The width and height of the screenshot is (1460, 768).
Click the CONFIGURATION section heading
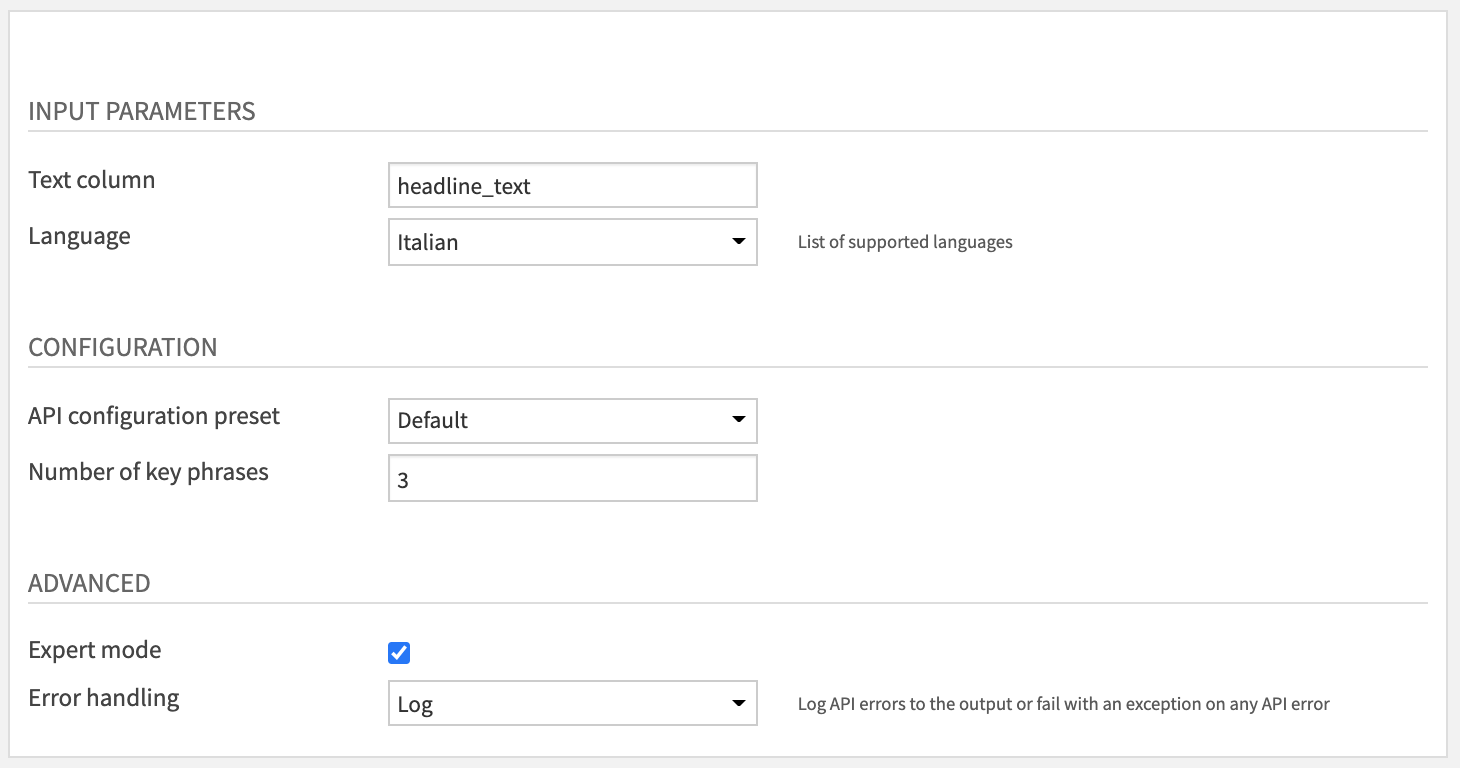(124, 347)
